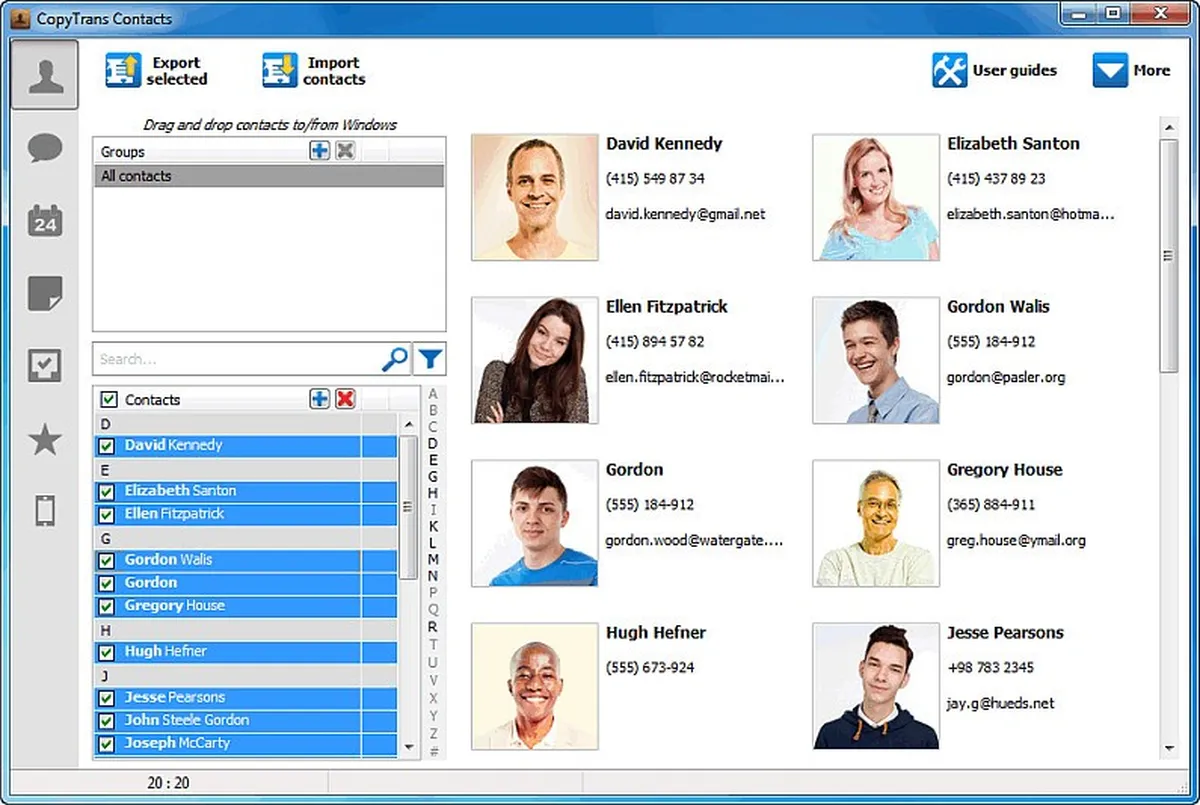Screen dimensions: 1200x805
Task: Uncheck Jesse Pearsons checkbox
Action: (107, 698)
